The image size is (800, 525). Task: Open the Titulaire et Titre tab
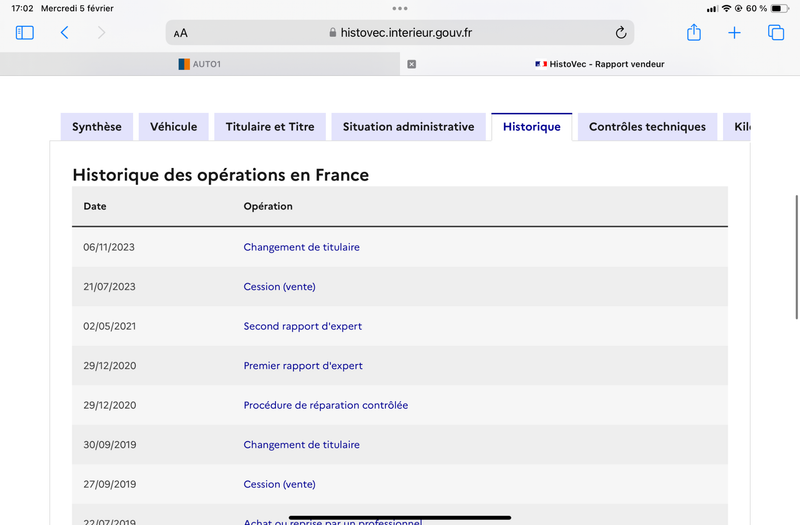coord(270,127)
